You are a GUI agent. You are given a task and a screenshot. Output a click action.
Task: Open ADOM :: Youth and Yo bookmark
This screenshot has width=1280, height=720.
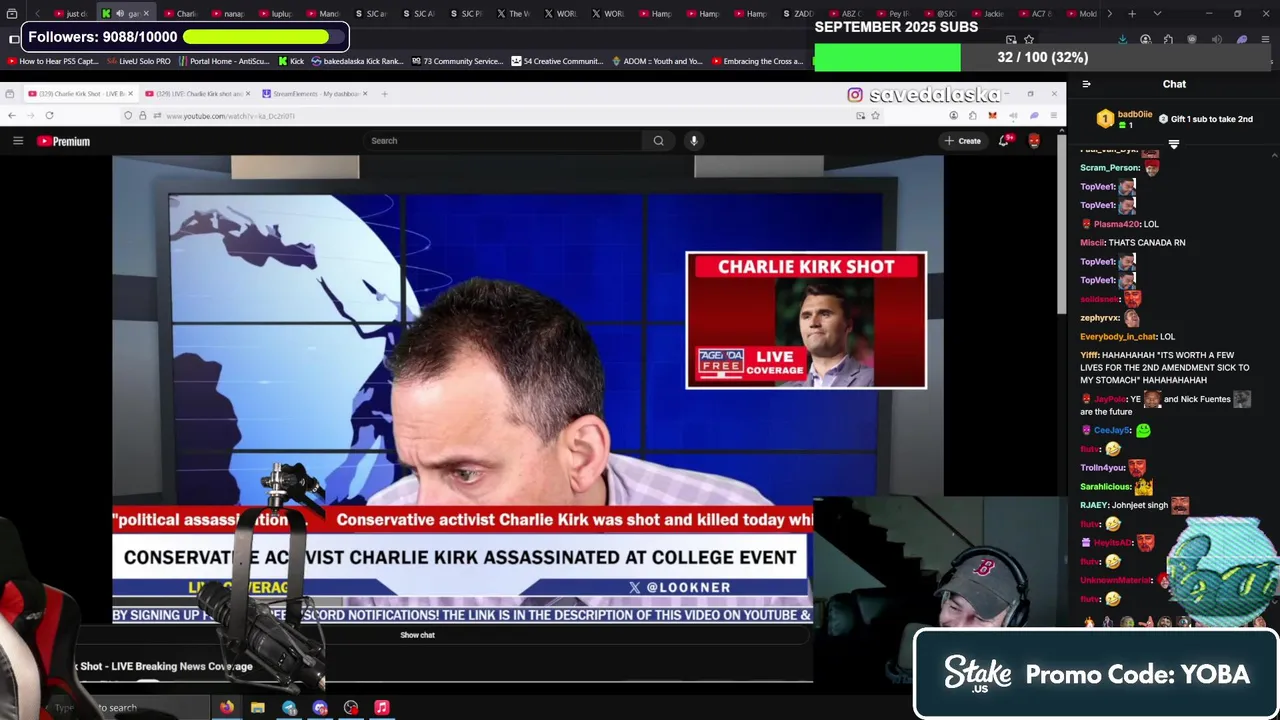coord(656,61)
